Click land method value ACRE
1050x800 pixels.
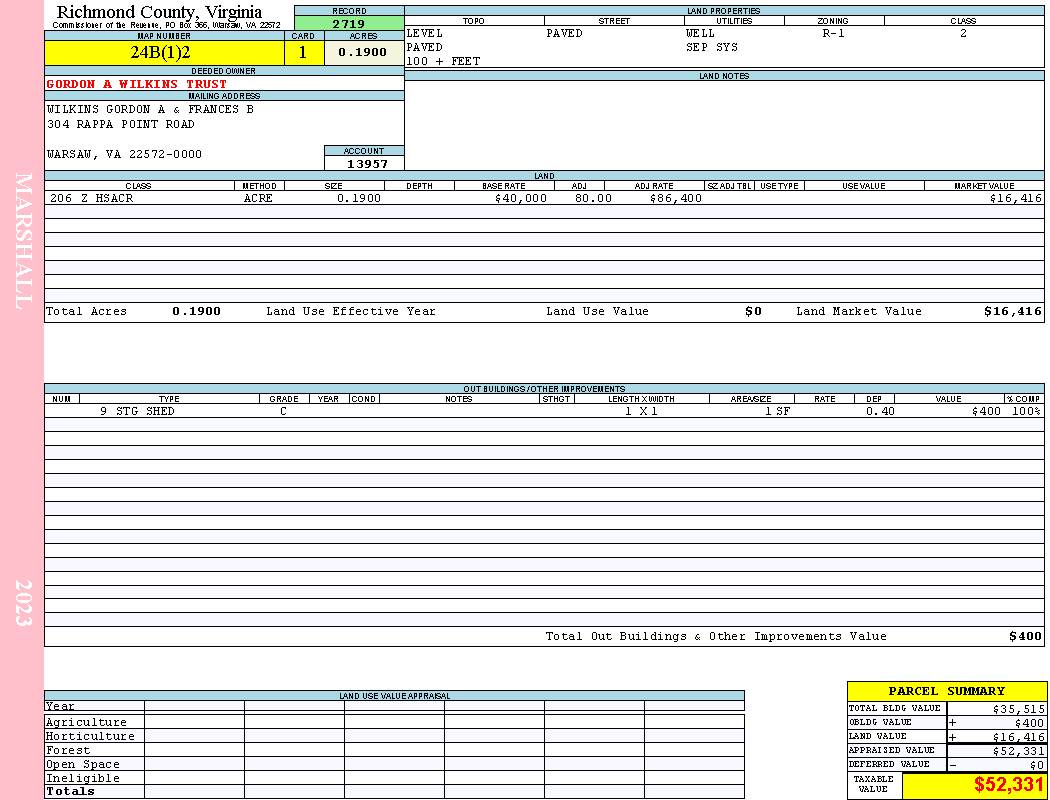coord(258,198)
